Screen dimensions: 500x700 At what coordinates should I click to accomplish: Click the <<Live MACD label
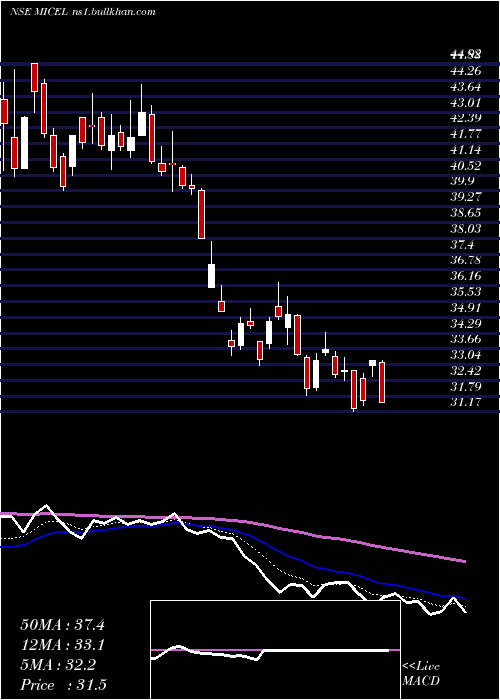tap(421, 674)
